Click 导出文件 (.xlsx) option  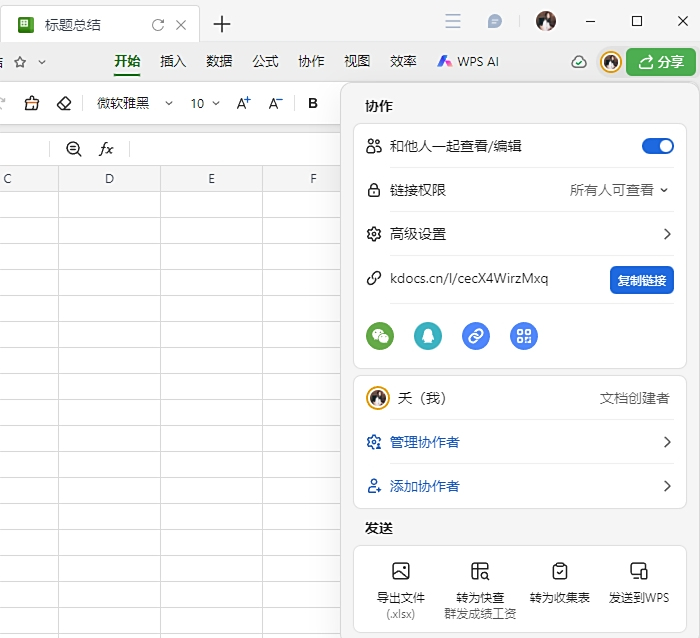(x=401, y=590)
